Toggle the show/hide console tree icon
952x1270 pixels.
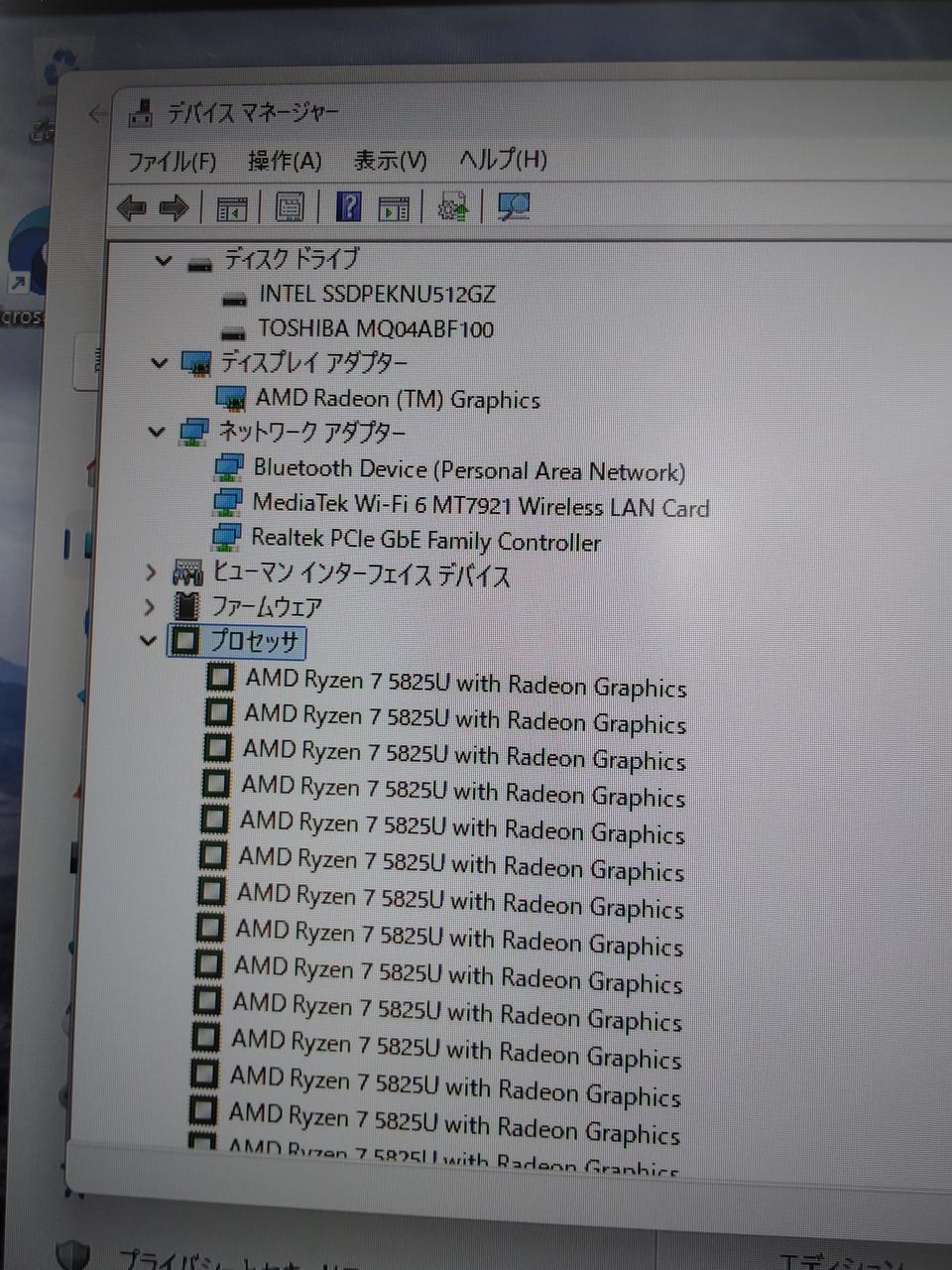pyautogui.click(x=231, y=208)
